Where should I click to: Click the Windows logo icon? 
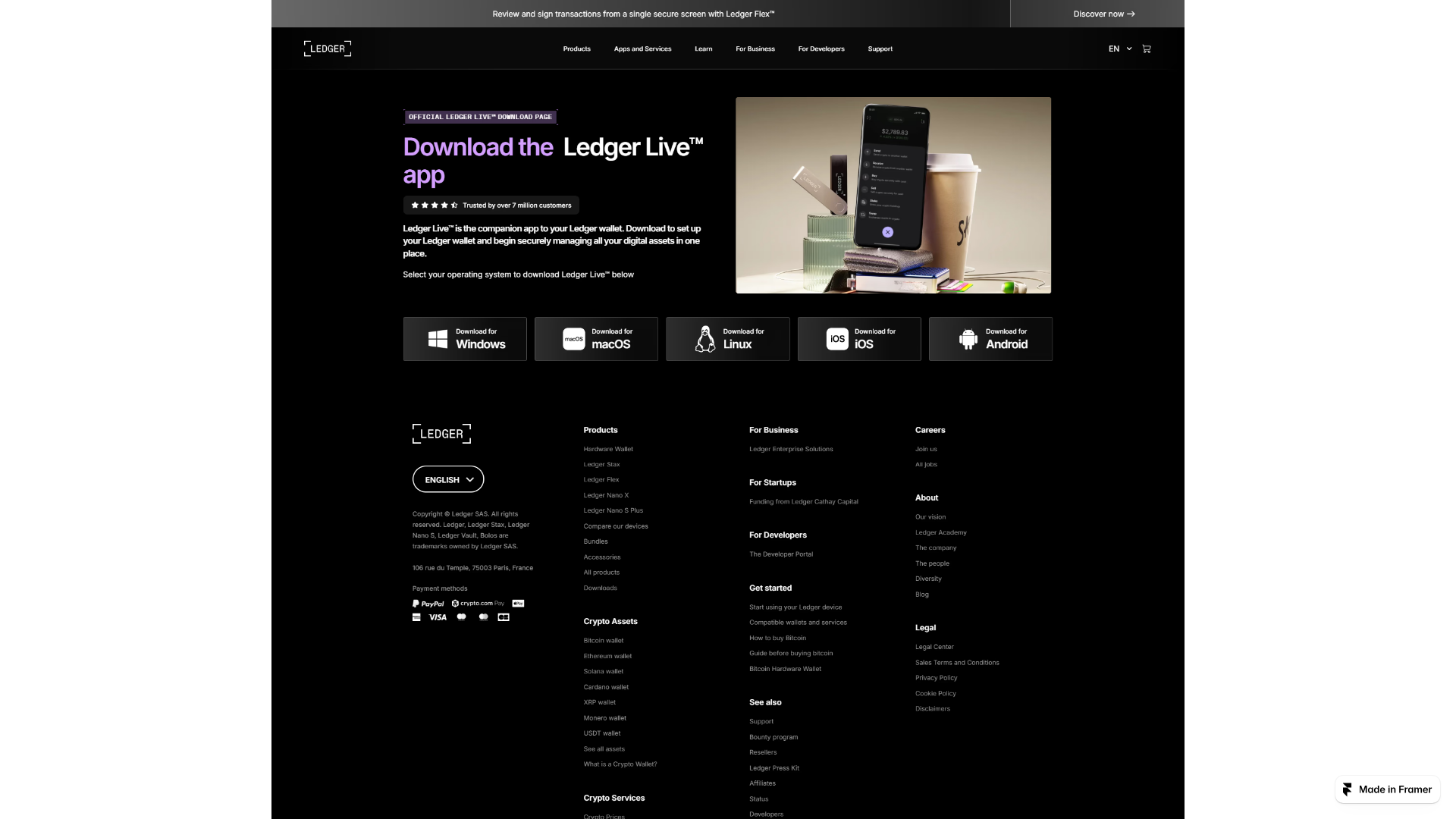point(438,339)
